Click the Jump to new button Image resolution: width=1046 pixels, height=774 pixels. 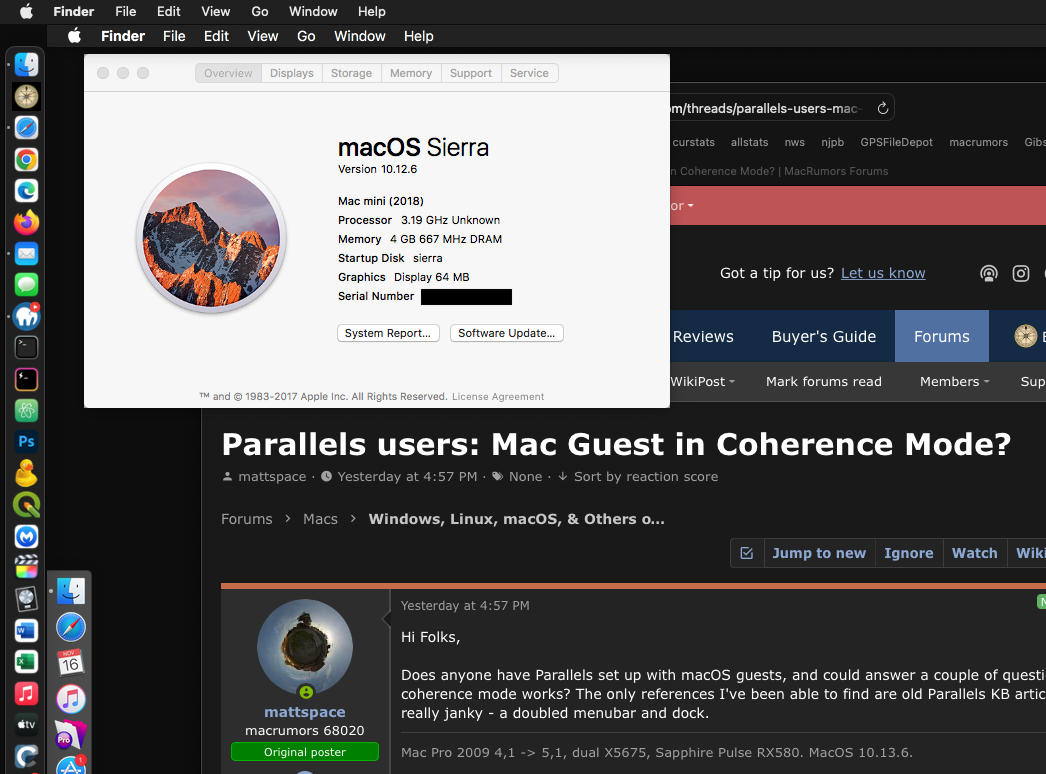tap(819, 553)
